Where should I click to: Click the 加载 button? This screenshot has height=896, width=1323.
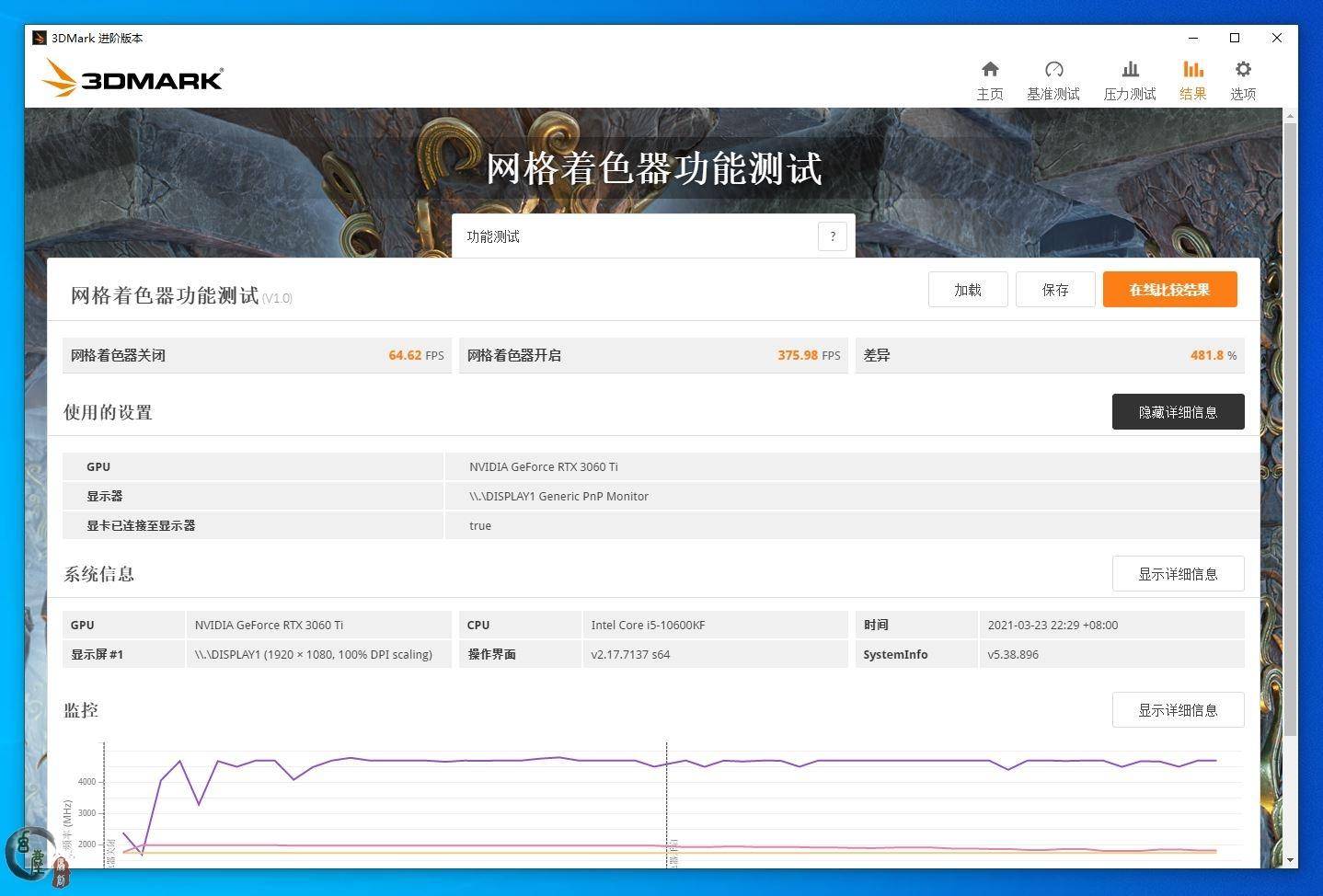[968, 290]
